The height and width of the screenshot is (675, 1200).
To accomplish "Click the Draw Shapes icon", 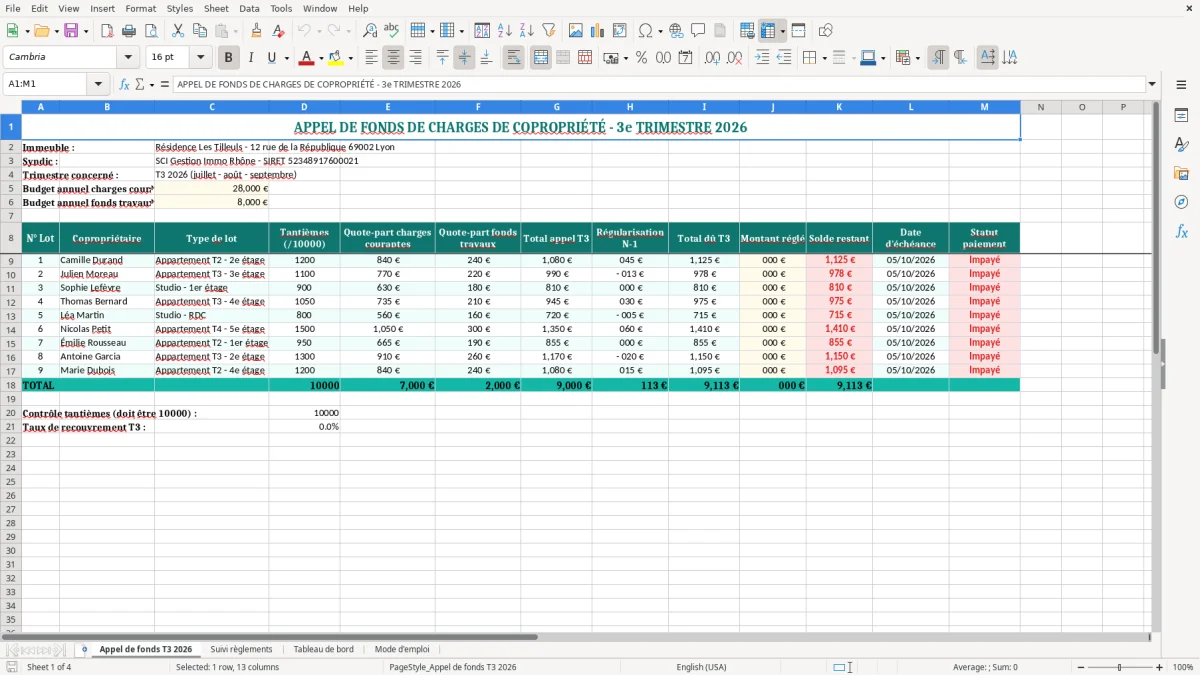I will [826, 31].
